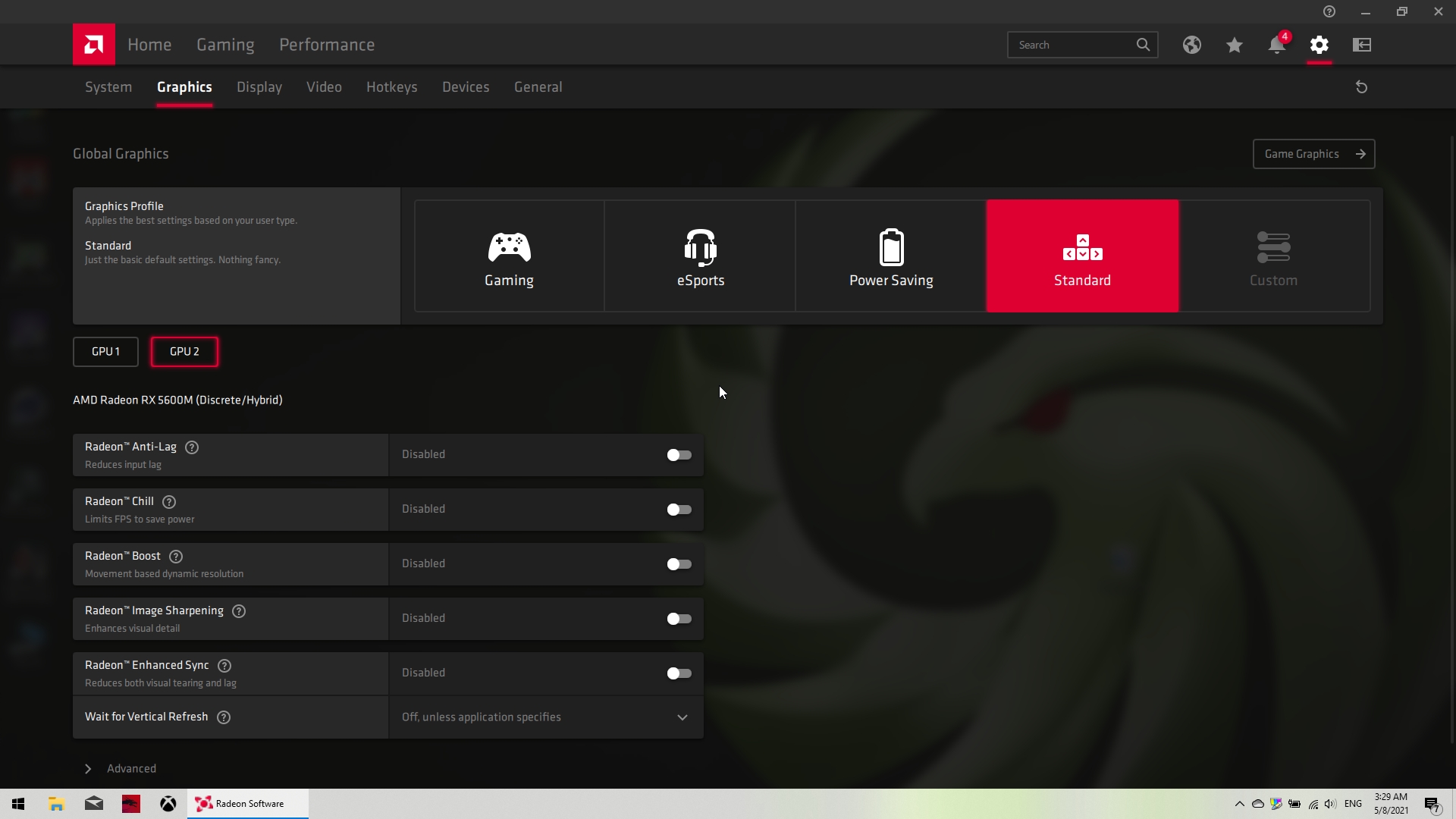The image size is (1456, 819).
Task: Select the GPU 1 button
Action: pos(105,352)
